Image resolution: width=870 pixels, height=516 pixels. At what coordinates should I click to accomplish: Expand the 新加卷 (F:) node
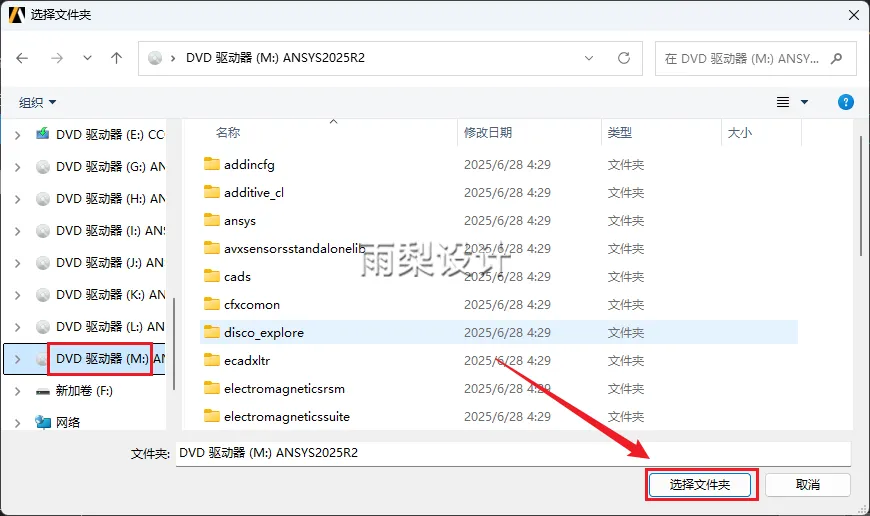coord(17,391)
